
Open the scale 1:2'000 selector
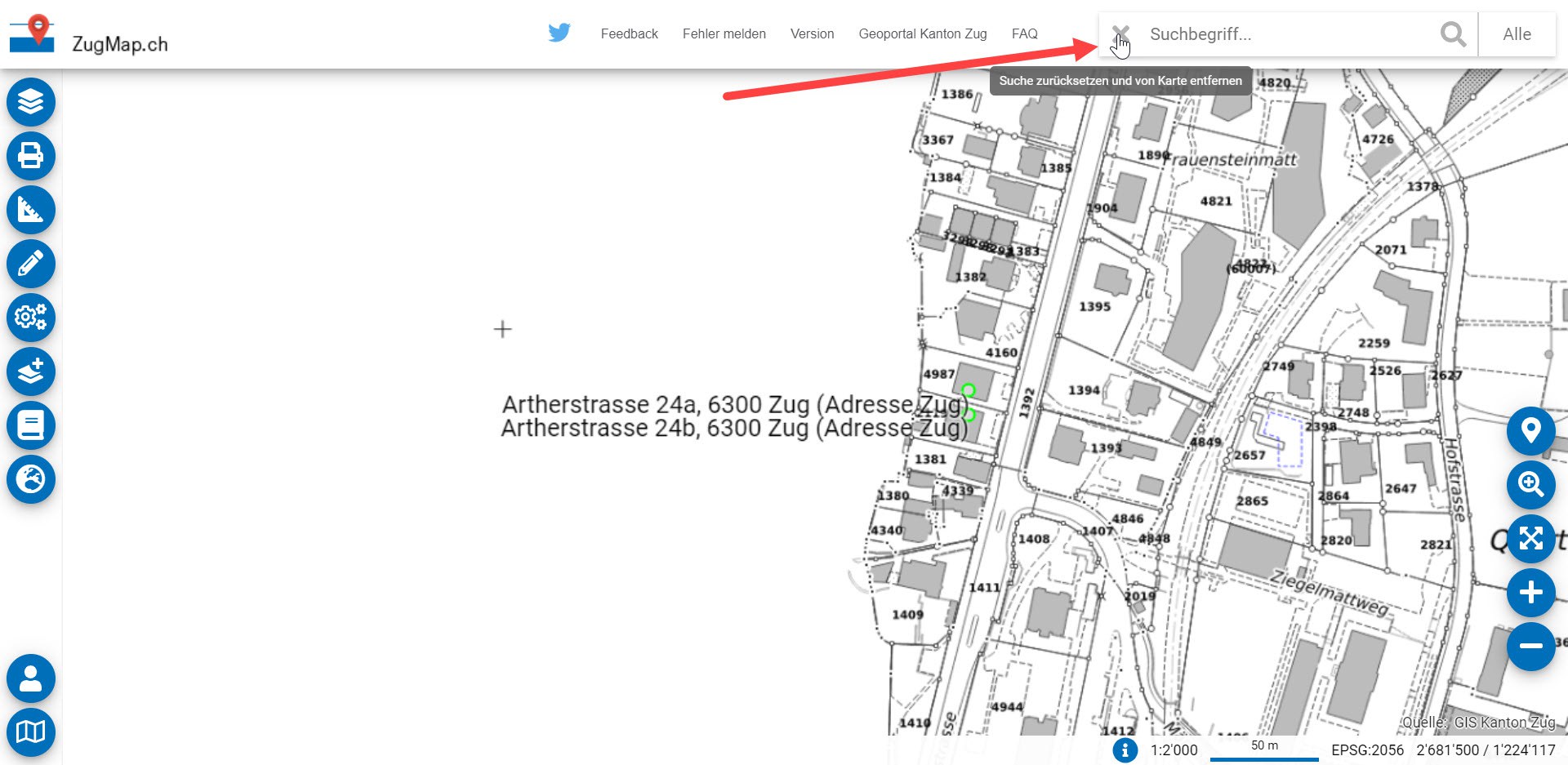pos(1174,750)
